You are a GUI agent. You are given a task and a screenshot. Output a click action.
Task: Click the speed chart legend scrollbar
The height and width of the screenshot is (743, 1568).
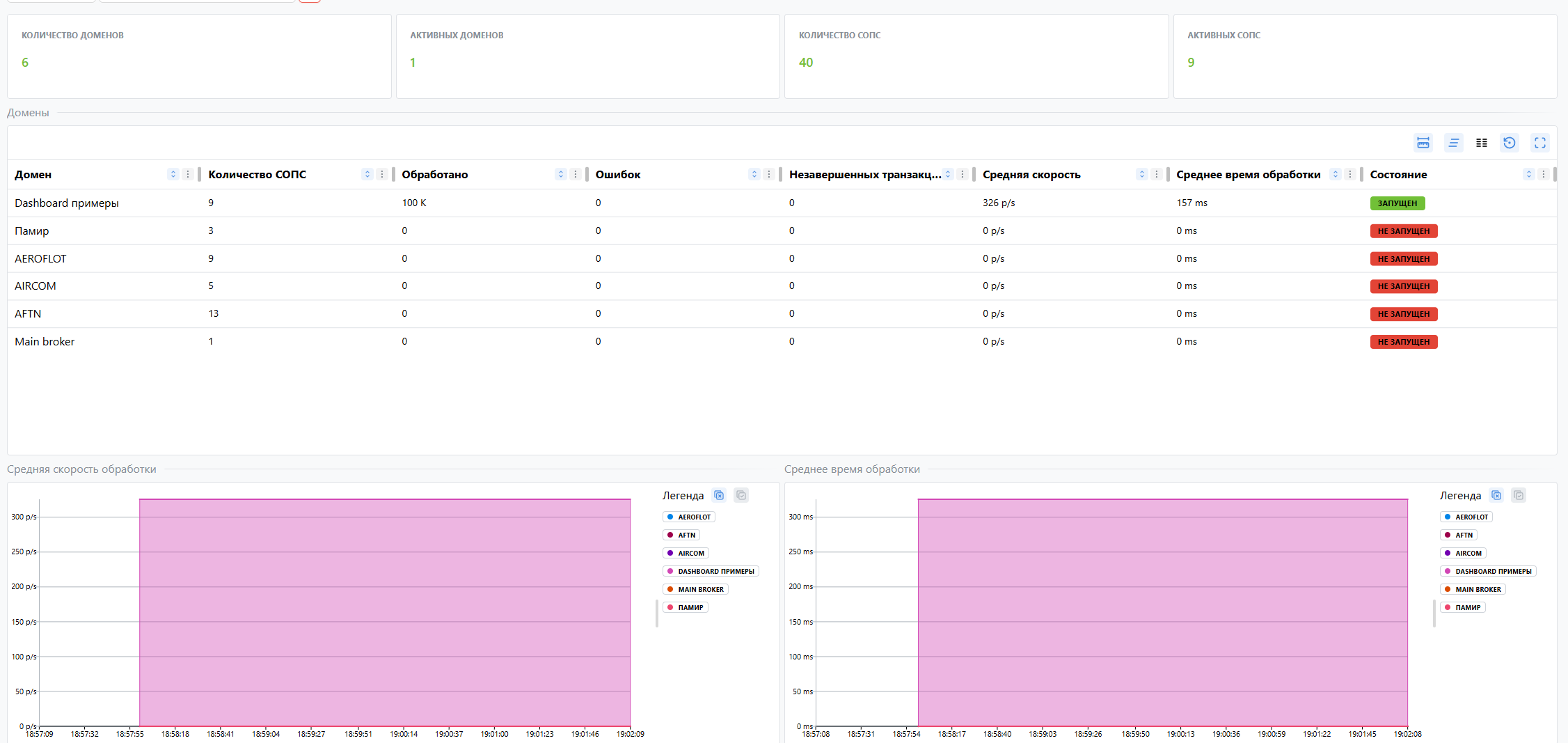[657, 613]
